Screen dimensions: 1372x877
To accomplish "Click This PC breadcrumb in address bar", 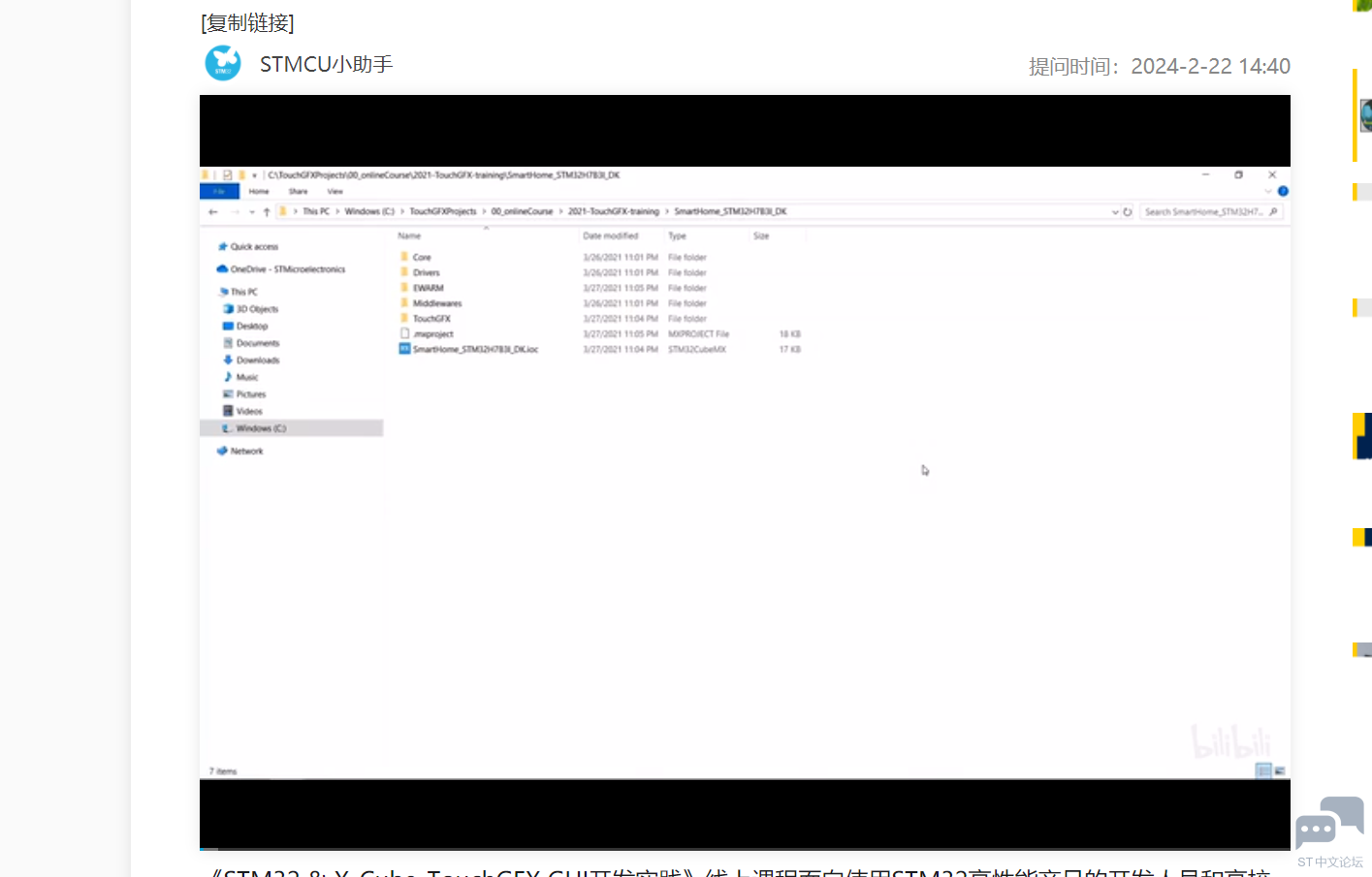I will pos(316,211).
